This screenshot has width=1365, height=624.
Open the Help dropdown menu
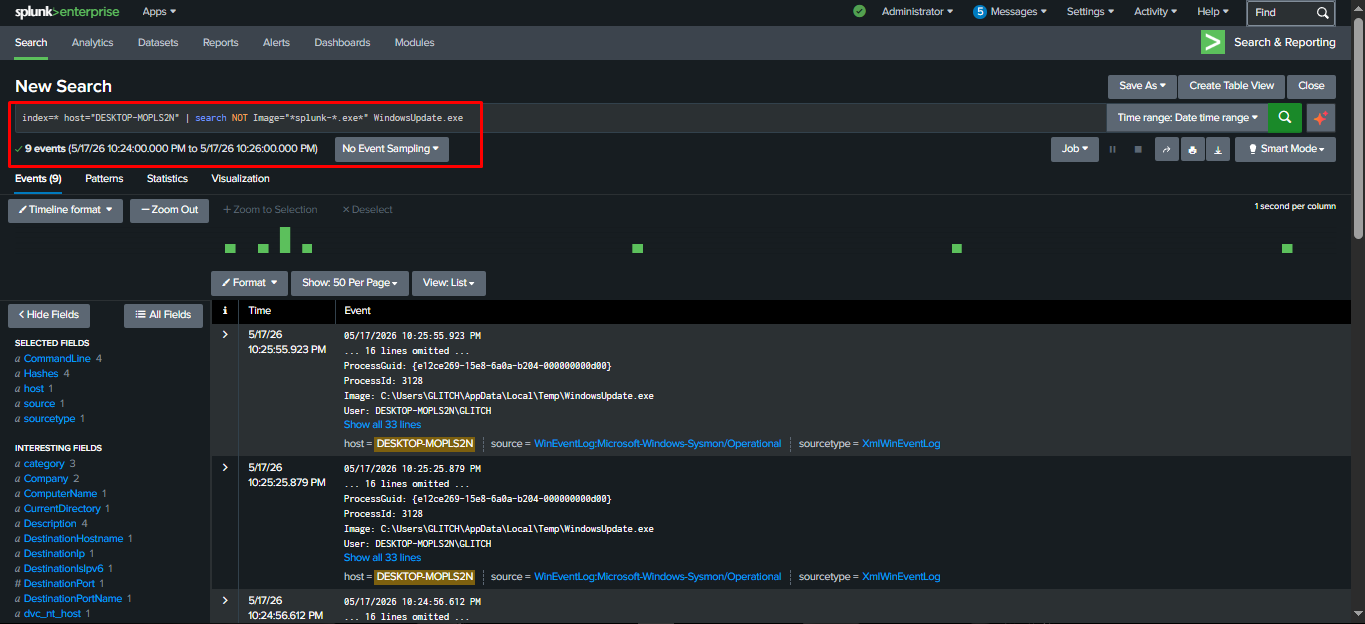tap(1214, 12)
